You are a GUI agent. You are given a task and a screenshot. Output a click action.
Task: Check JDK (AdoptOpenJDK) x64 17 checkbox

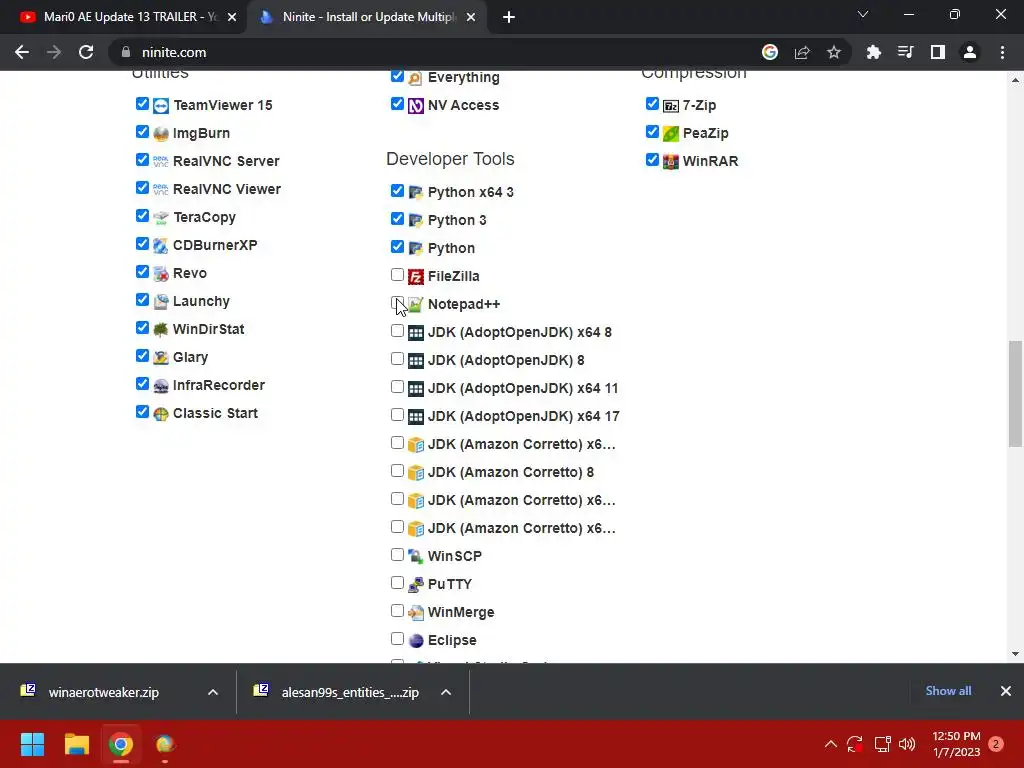(397, 415)
